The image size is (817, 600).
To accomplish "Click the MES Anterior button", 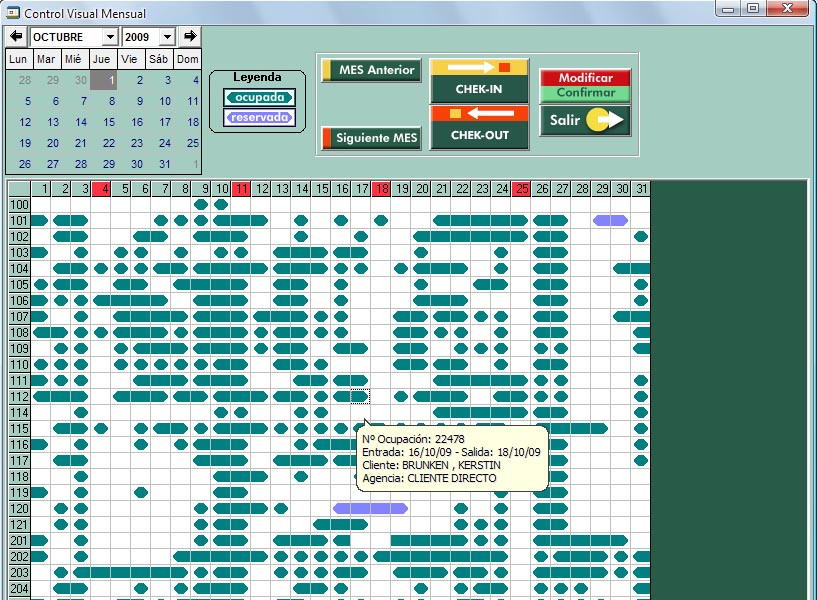I will [372, 70].
